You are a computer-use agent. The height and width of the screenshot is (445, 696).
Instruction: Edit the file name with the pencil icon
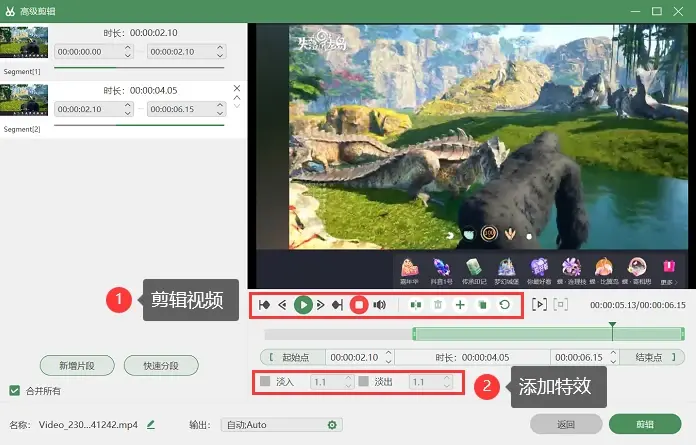point(151,425)
